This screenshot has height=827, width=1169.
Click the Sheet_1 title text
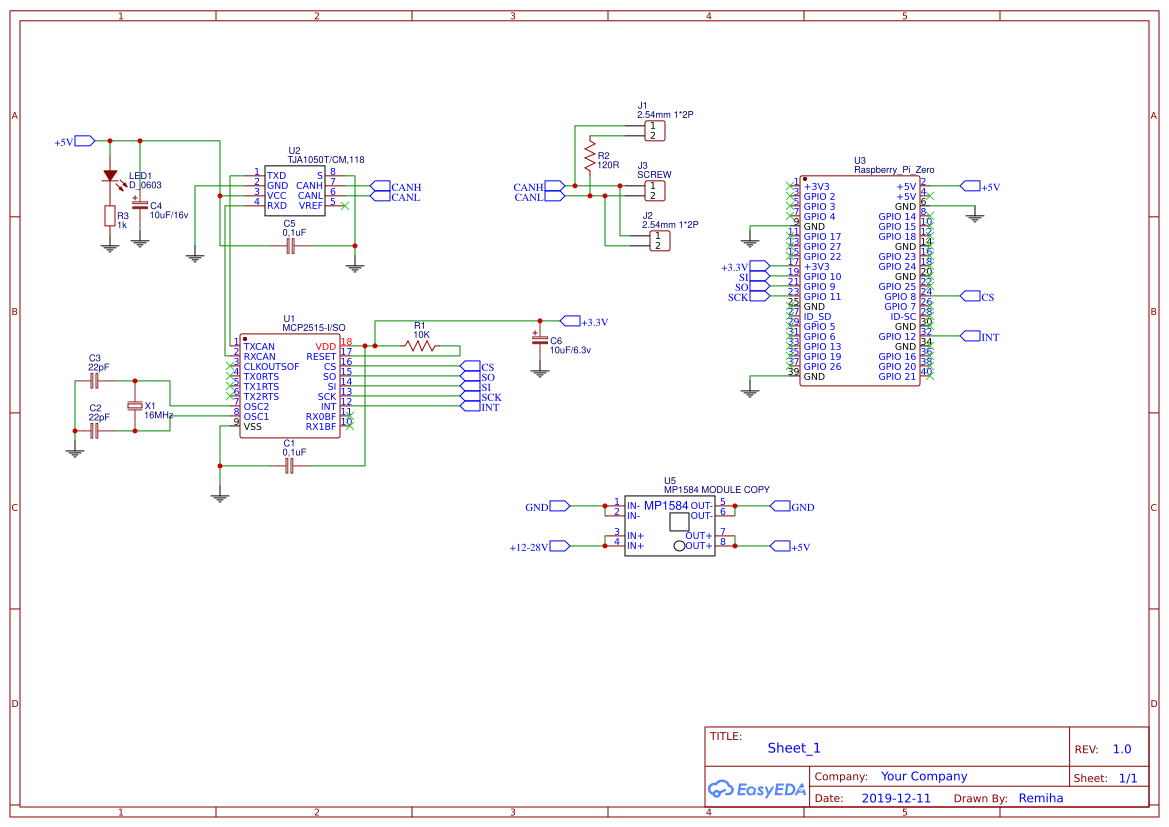click(793, 748)
